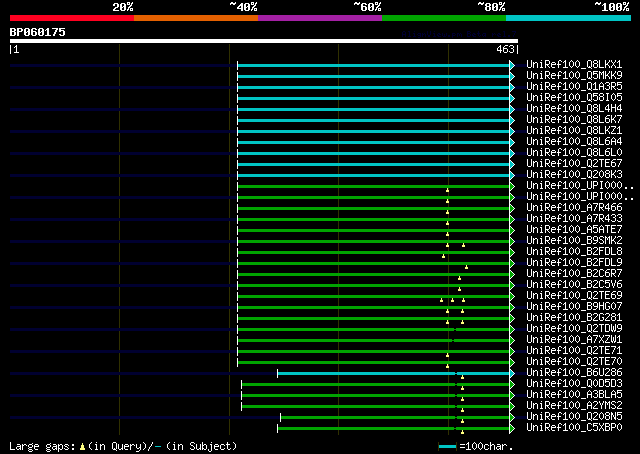Viewport: 640px width, 454px height.
Task: Select the UniRef100_Q2TDW9 label
Action: click(574, 329)
